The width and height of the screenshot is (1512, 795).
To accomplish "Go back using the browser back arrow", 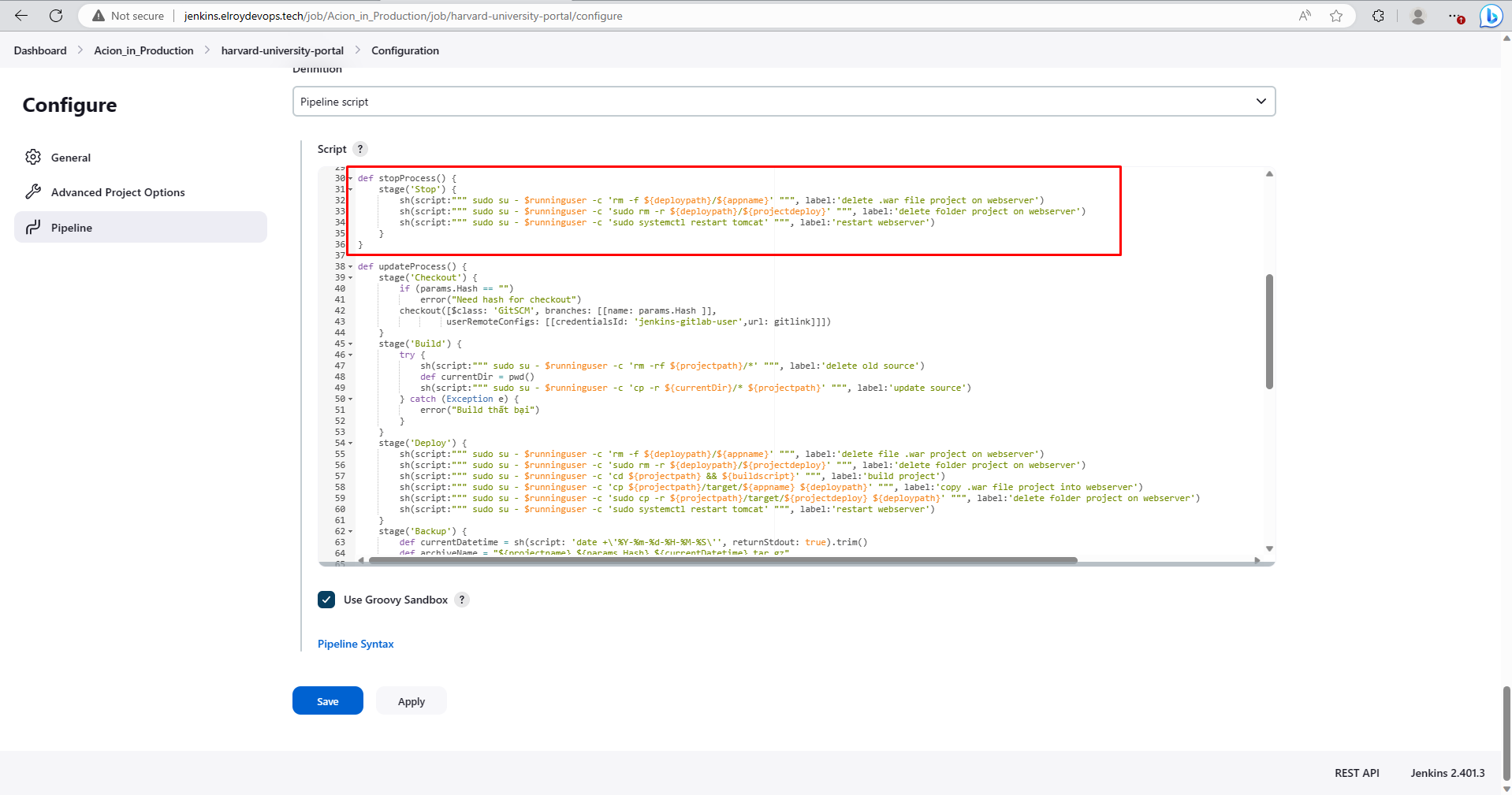I will (21, 16).
